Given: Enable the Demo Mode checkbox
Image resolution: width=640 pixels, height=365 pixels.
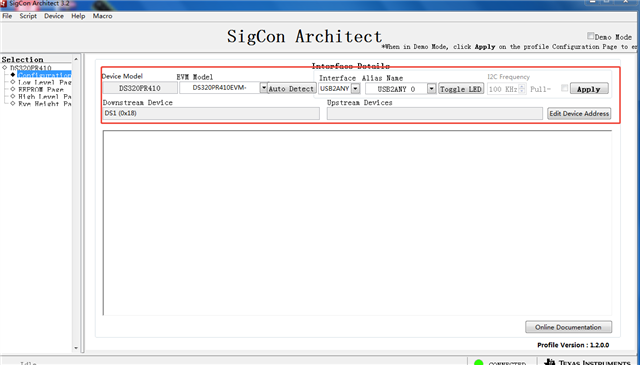Looking at the screenshot, I should (590, 36).
